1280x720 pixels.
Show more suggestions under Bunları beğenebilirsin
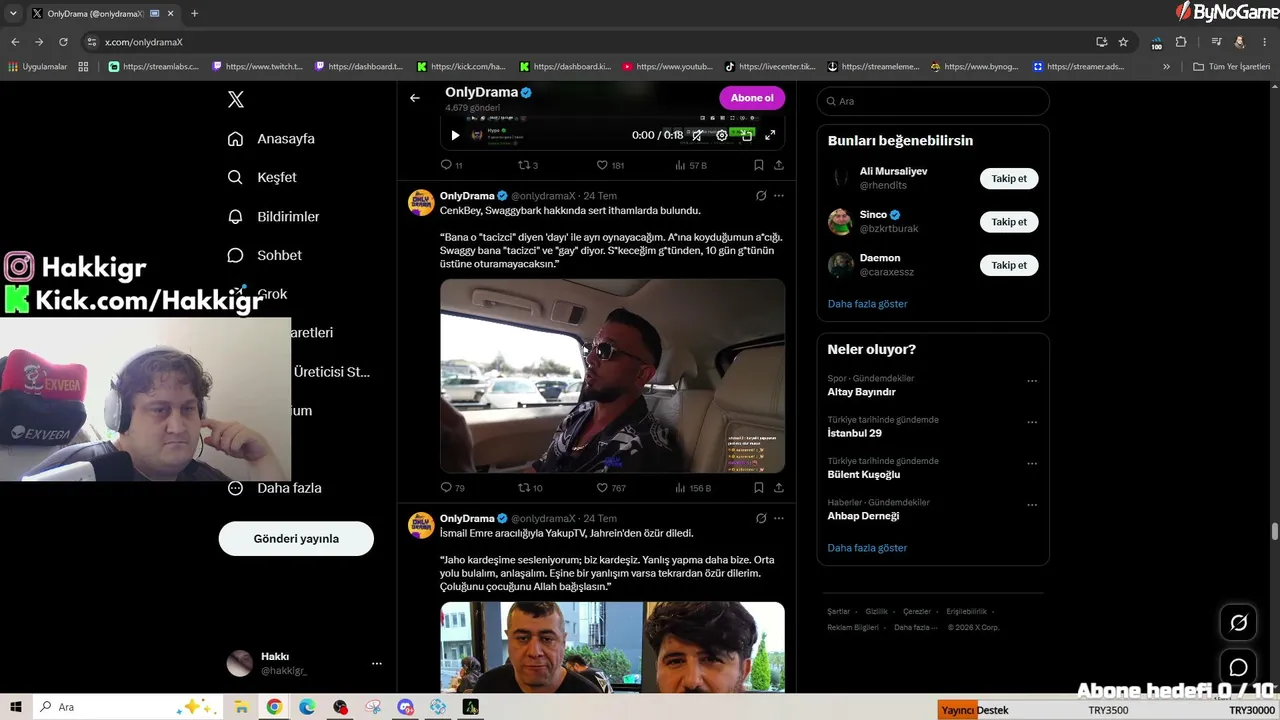click(867, 304)
